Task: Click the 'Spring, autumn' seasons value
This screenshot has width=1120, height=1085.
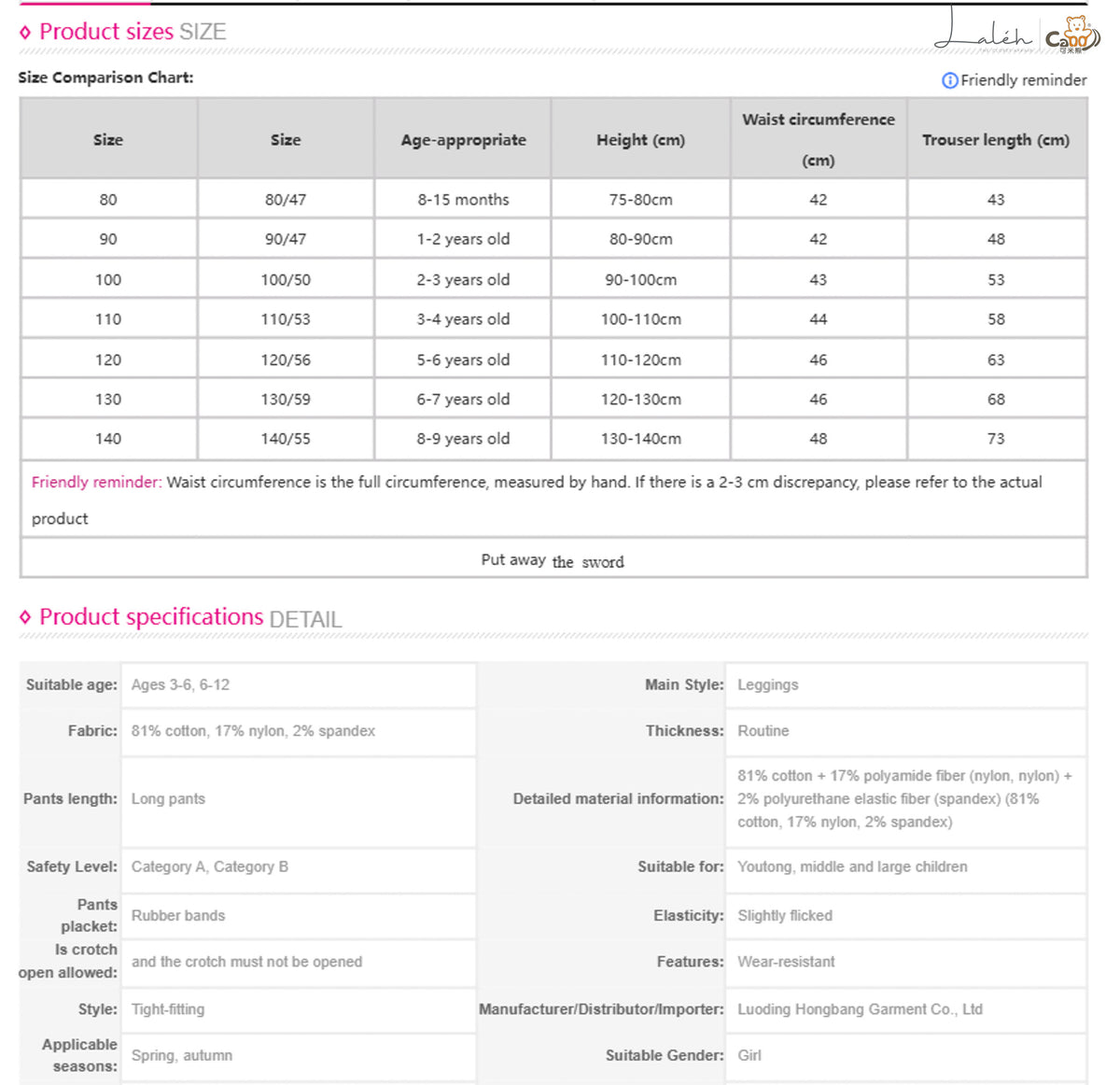Action: click(182, 1055)
